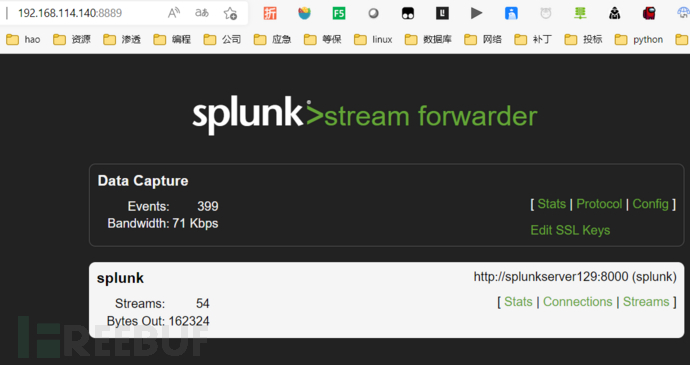Open the 公司 bookmarks folder
690x365 pixels.
click(222, 40)
